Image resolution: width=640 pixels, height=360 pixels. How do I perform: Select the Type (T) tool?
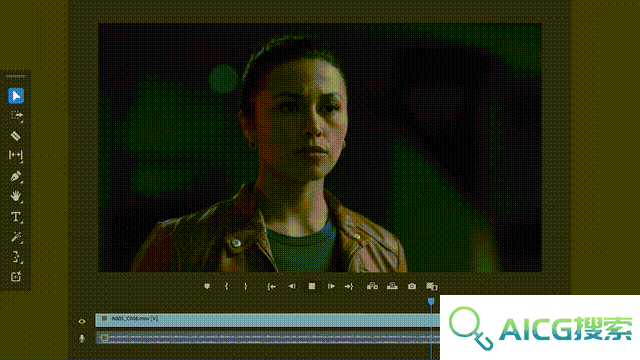(16, 216)
